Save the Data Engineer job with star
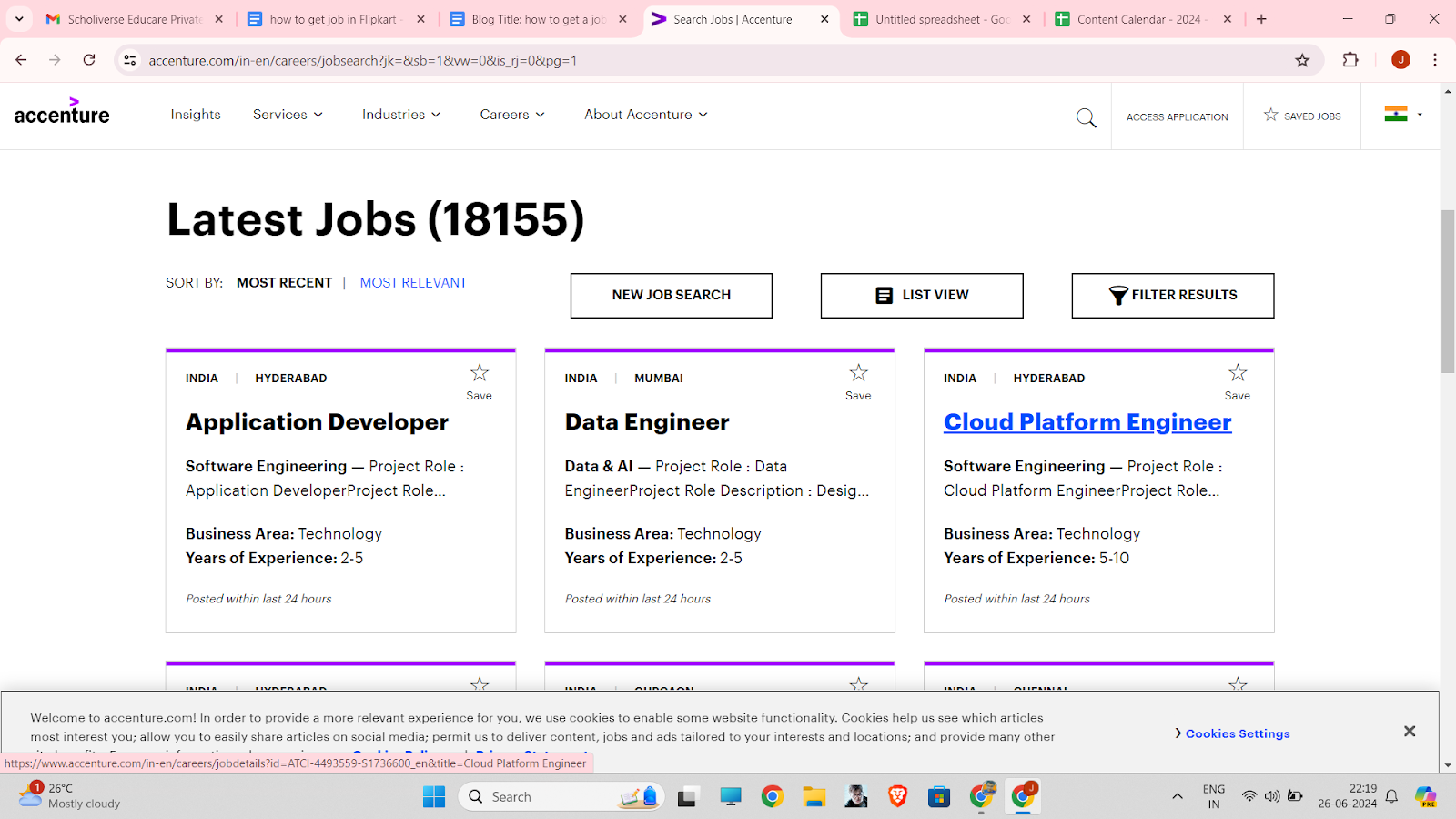The width and height of the screenshot is (1456, 819). (x=858, y=373)
